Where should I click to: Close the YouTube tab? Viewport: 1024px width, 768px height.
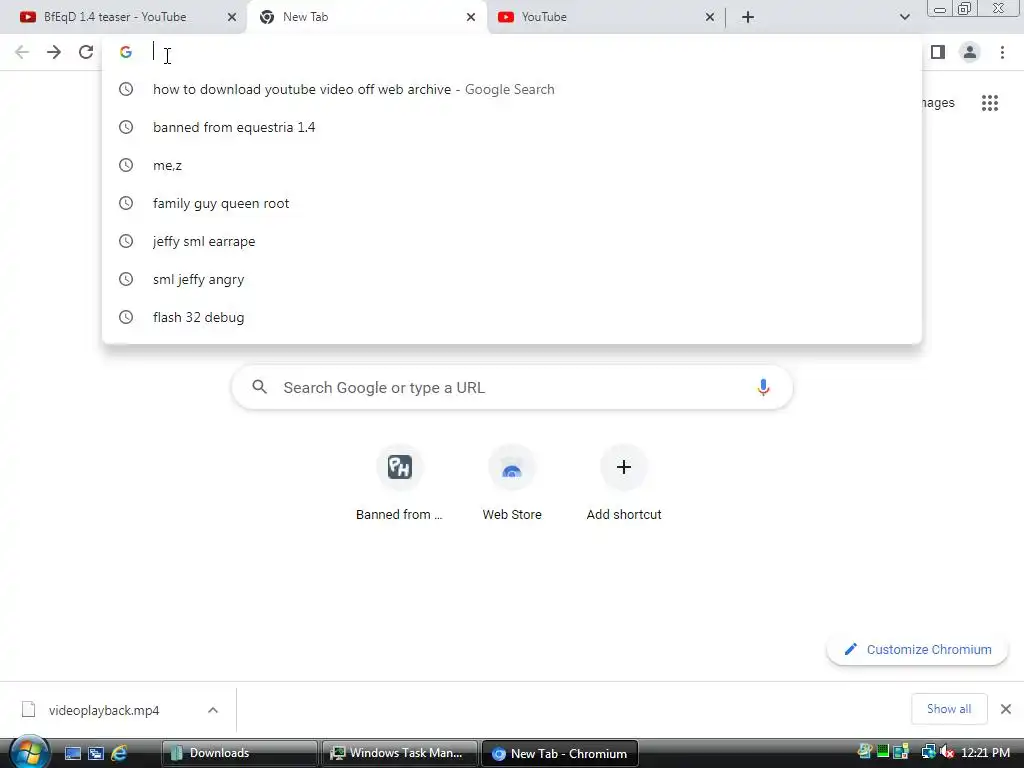[710, 17]
